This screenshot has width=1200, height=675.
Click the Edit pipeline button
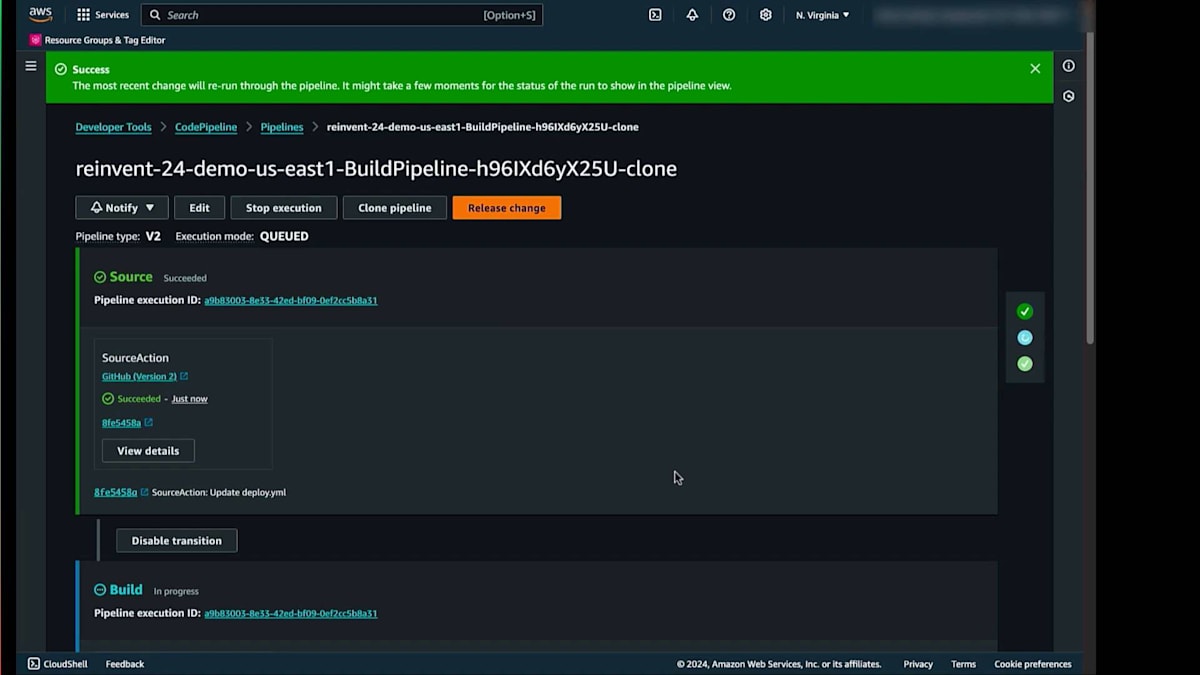(200, 208)
